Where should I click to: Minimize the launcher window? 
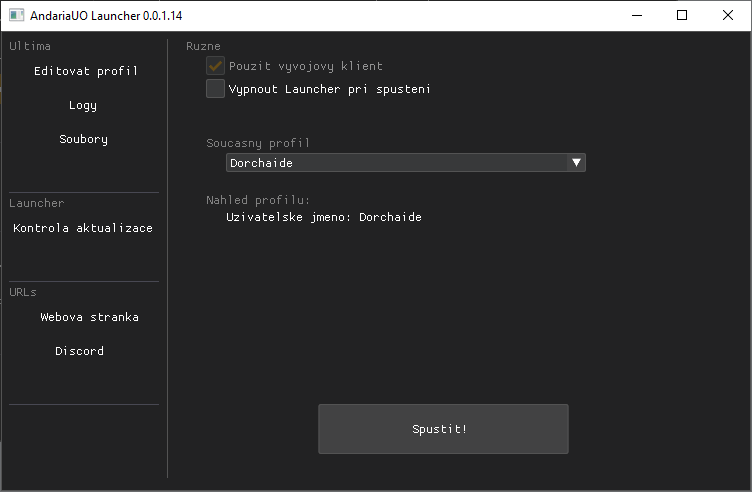(636, 16)
